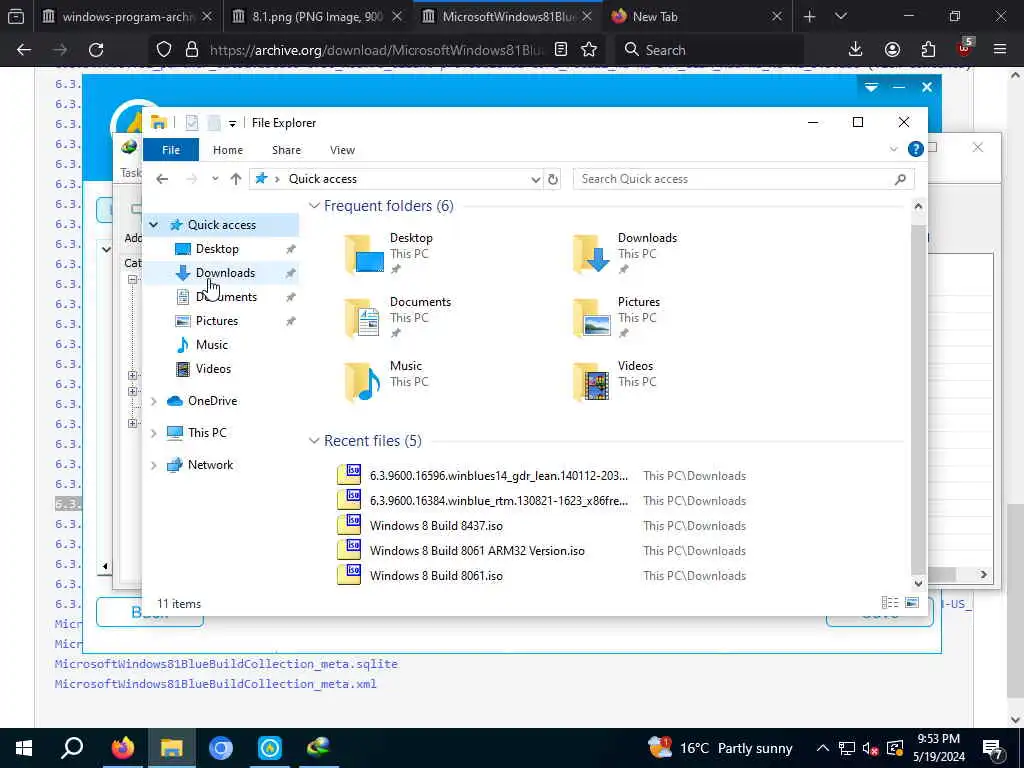The width and height of the screenshot is (1024, 768).
Task: Select Videos in the navigation pane
Action: coord(213,369)
